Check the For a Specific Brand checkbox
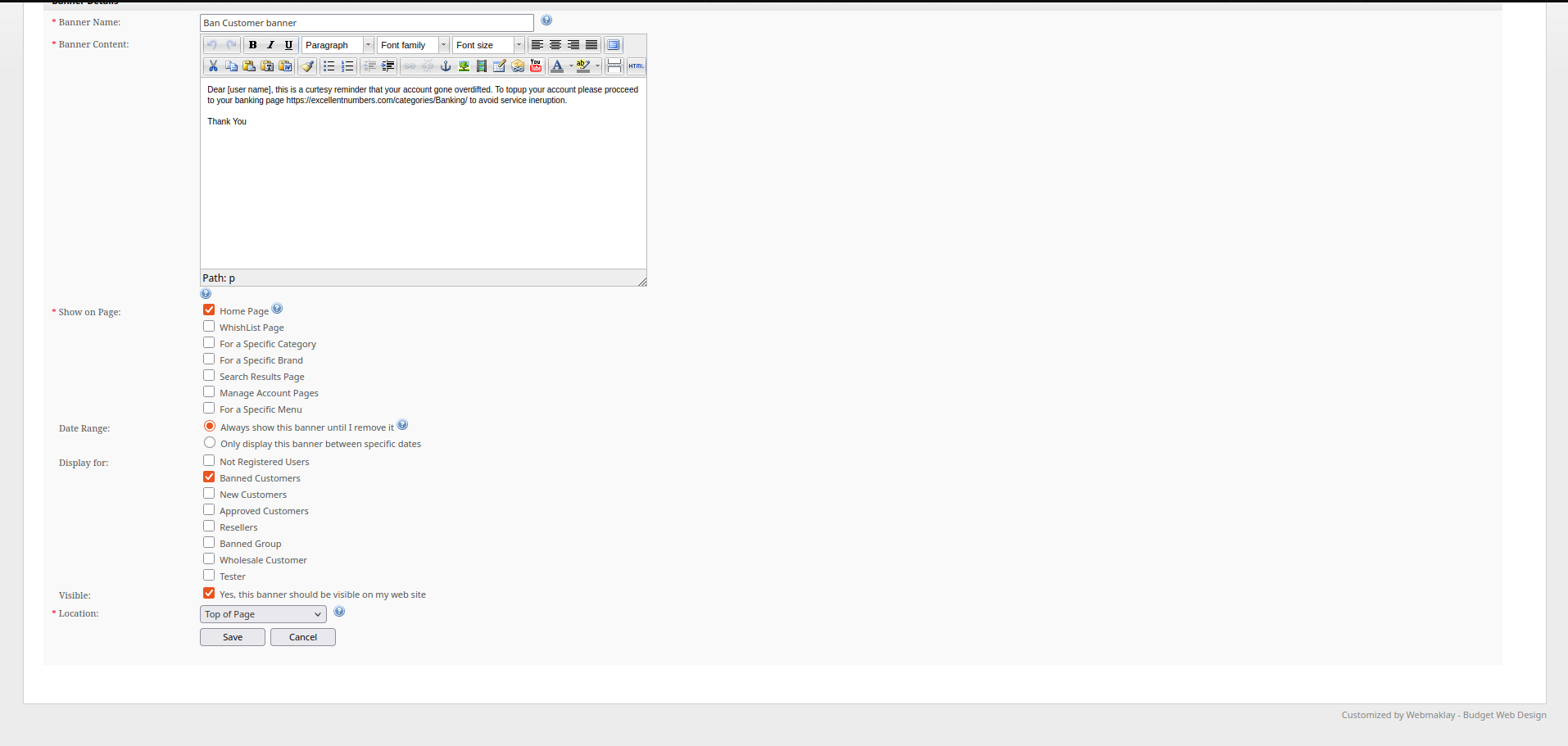The height and width of the screenshot is (746, 1568). coord(209,359)
